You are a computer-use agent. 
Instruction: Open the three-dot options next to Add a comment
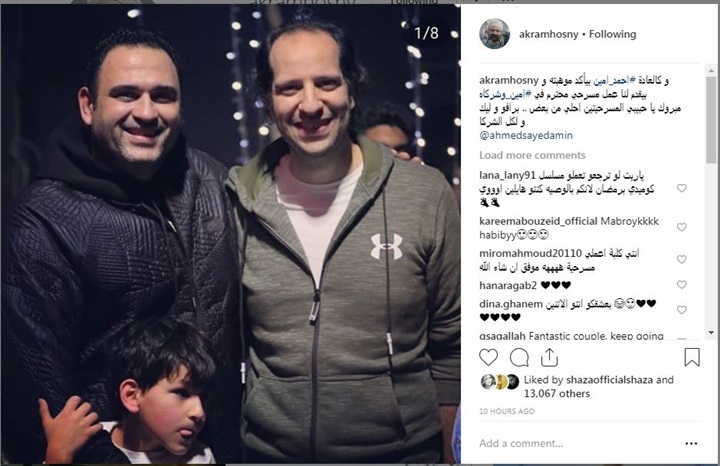[x=691, y=444]
